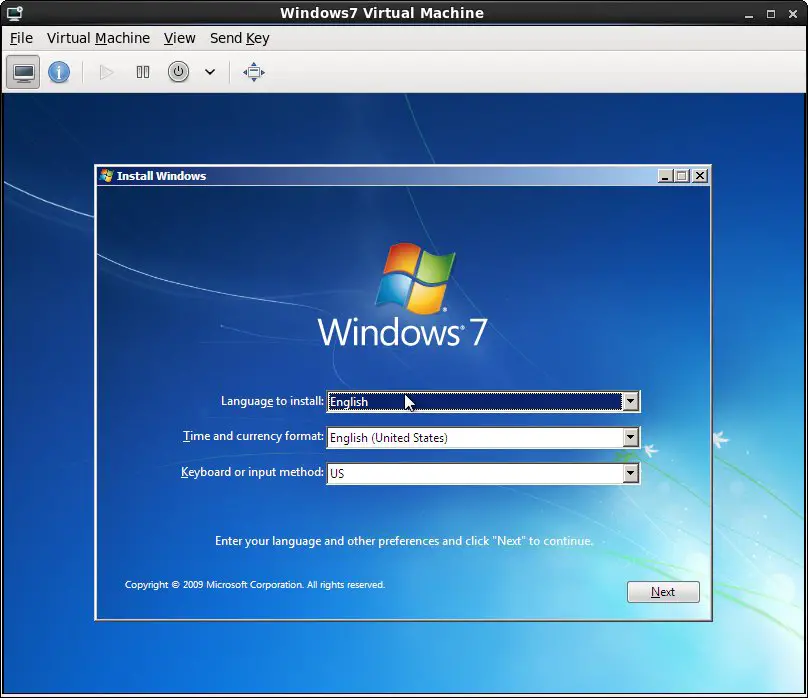Click the Next button

[x=663, y=592]
